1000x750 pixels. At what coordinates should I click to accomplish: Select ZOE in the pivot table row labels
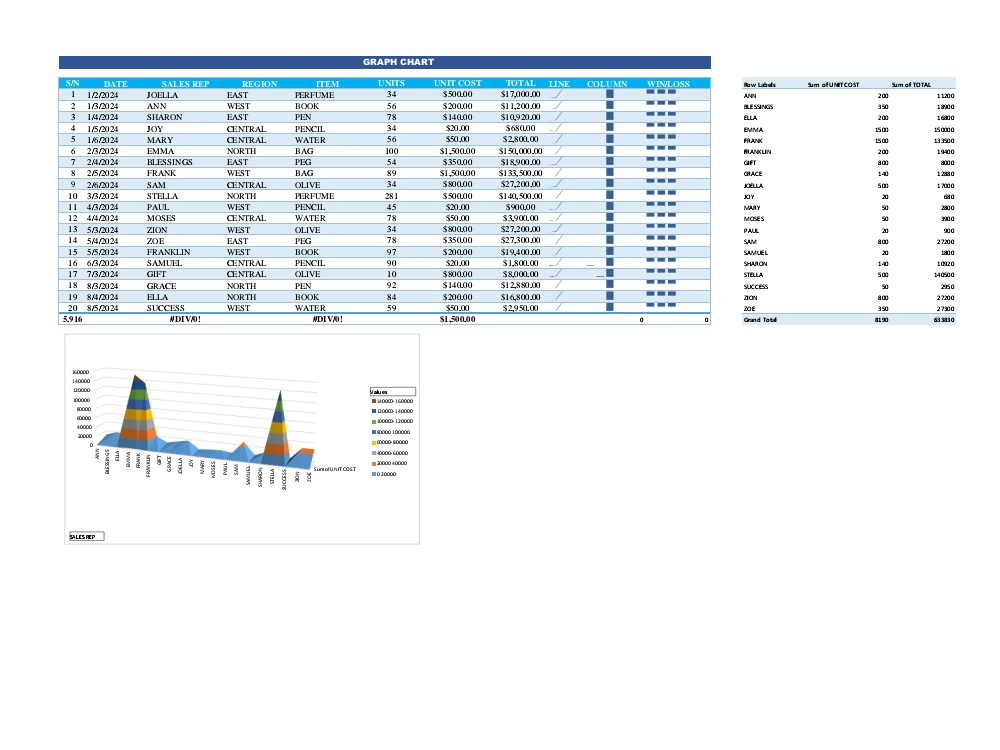coord(749,309)
